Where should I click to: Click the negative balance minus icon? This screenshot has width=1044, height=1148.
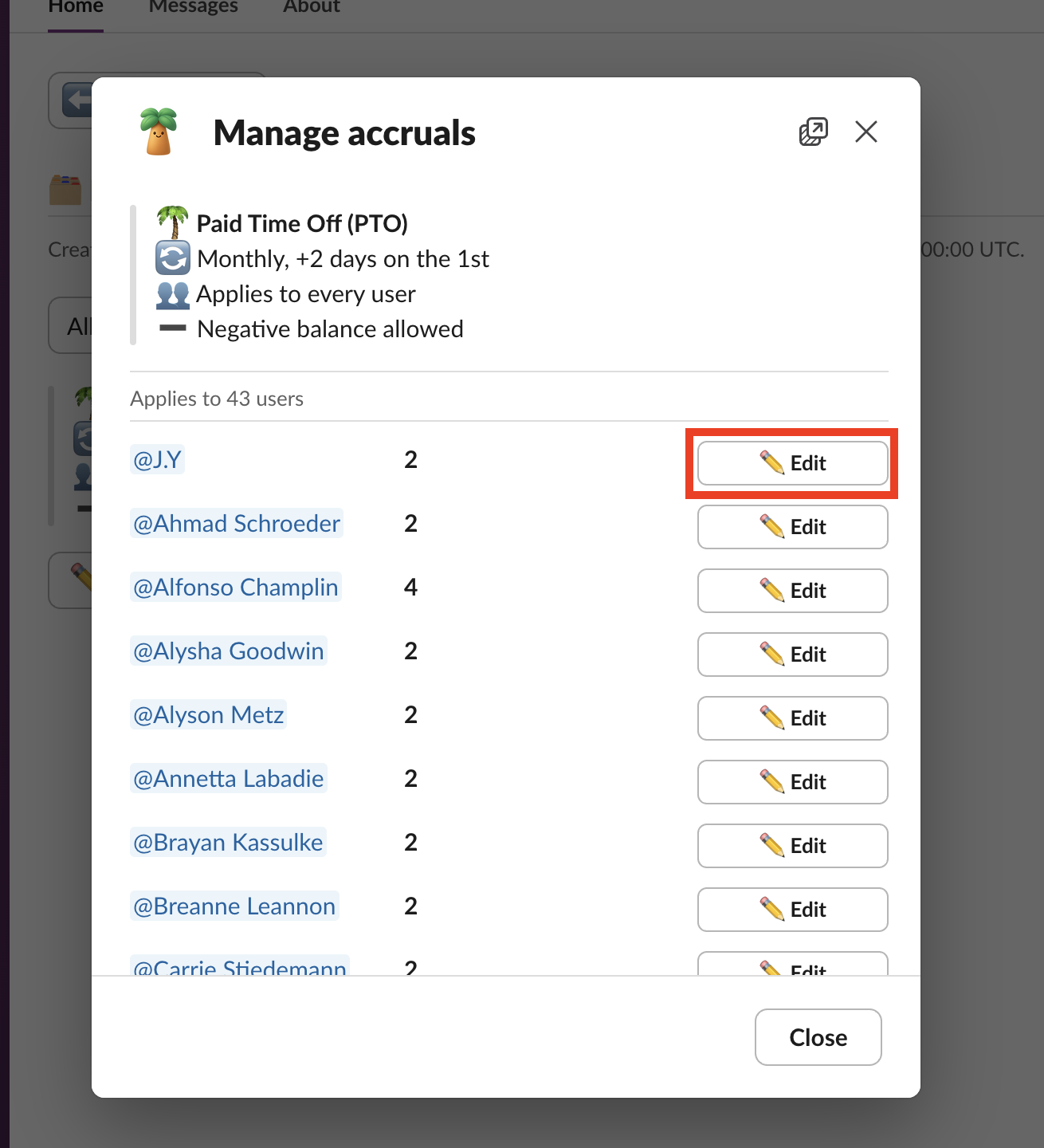[172, 328]
